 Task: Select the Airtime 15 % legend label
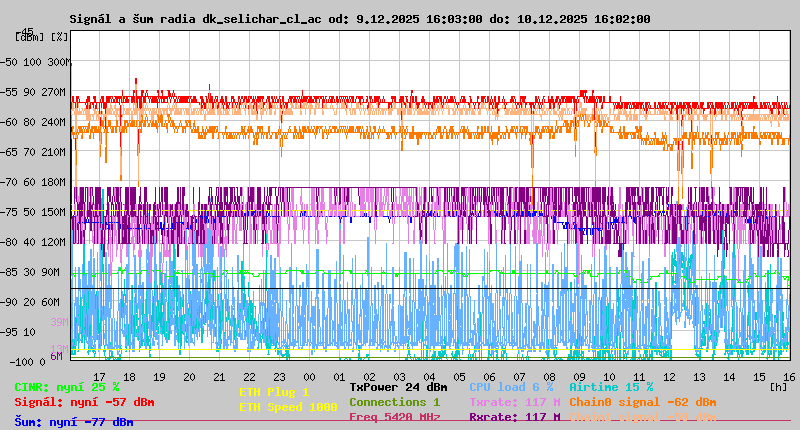click(x=610, y=386)
